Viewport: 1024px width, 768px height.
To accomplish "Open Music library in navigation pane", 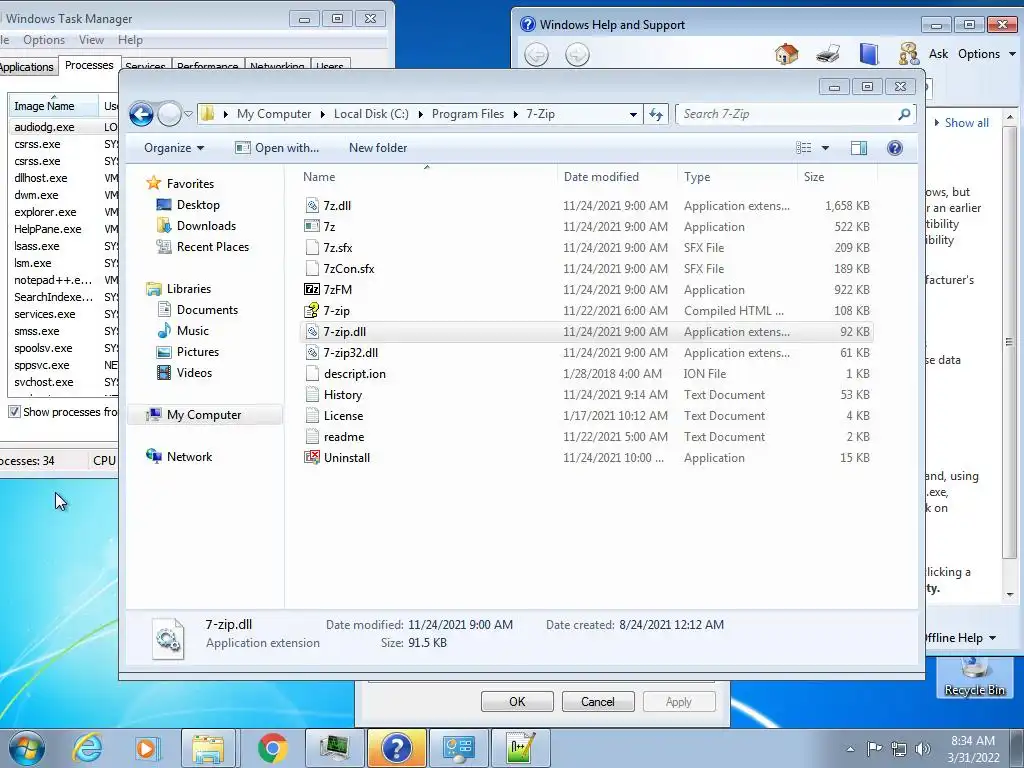I will pos(193,331).
